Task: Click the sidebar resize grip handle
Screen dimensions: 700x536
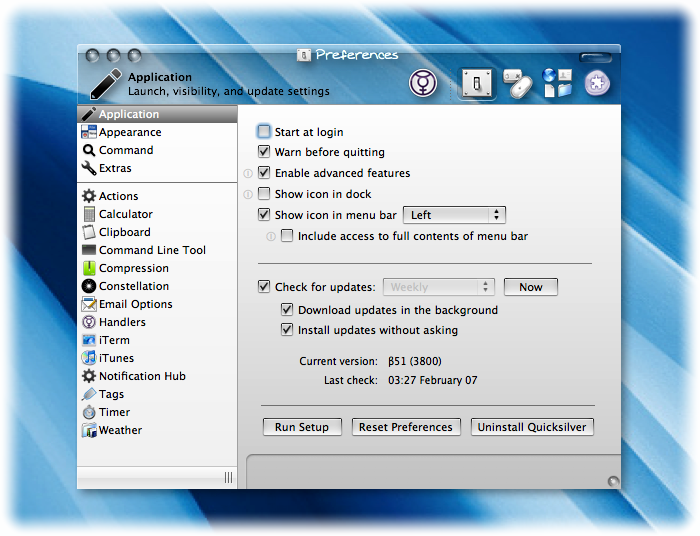Action: tap(228, 478)
